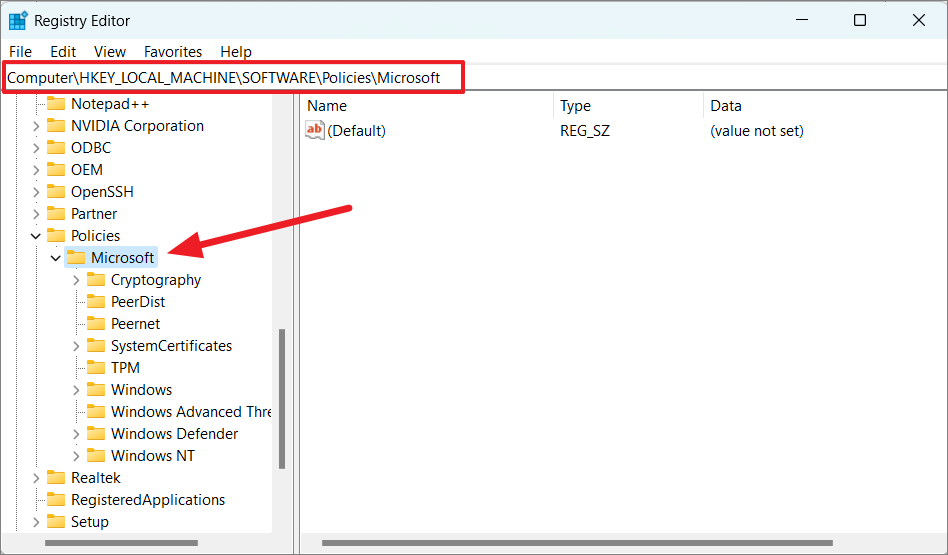Click the RegisteredApplications folder icon
This screenshot has height=555, width=948.
[56, 500]
